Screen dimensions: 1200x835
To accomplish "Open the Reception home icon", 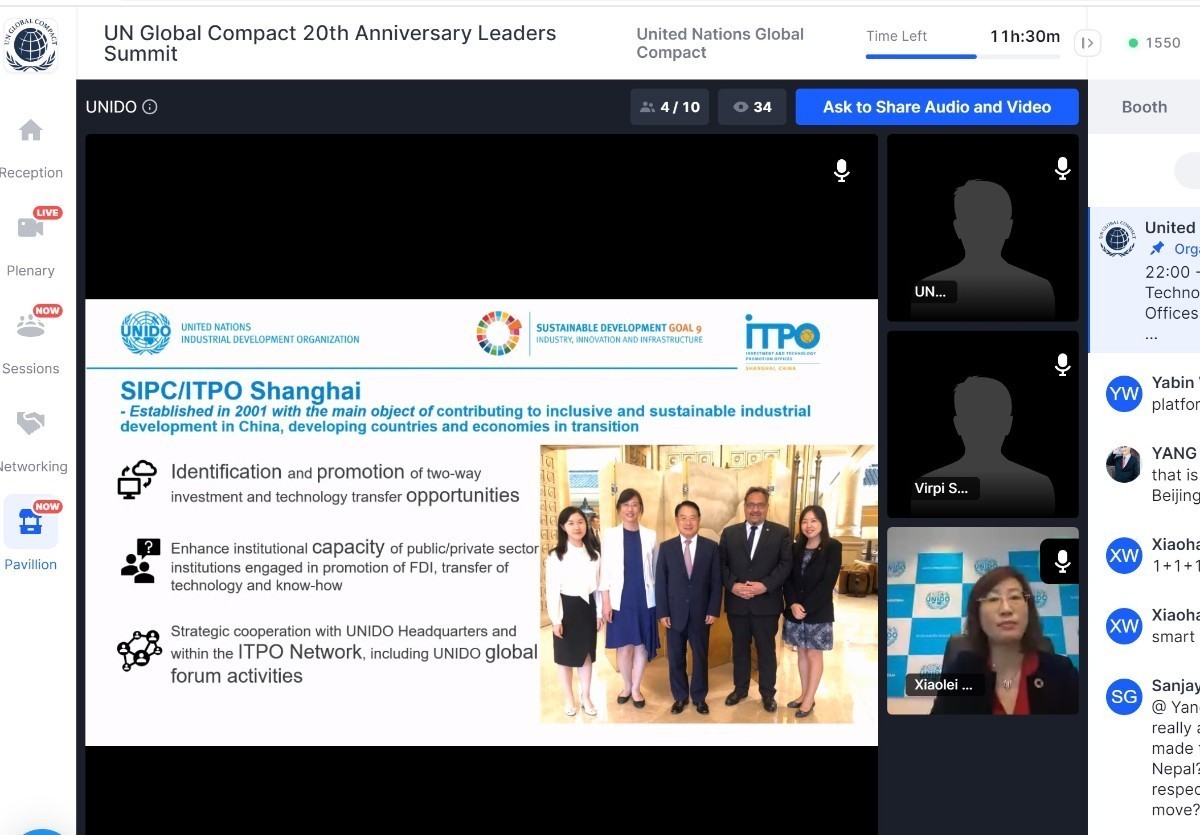I will click(x=31, y=130).
